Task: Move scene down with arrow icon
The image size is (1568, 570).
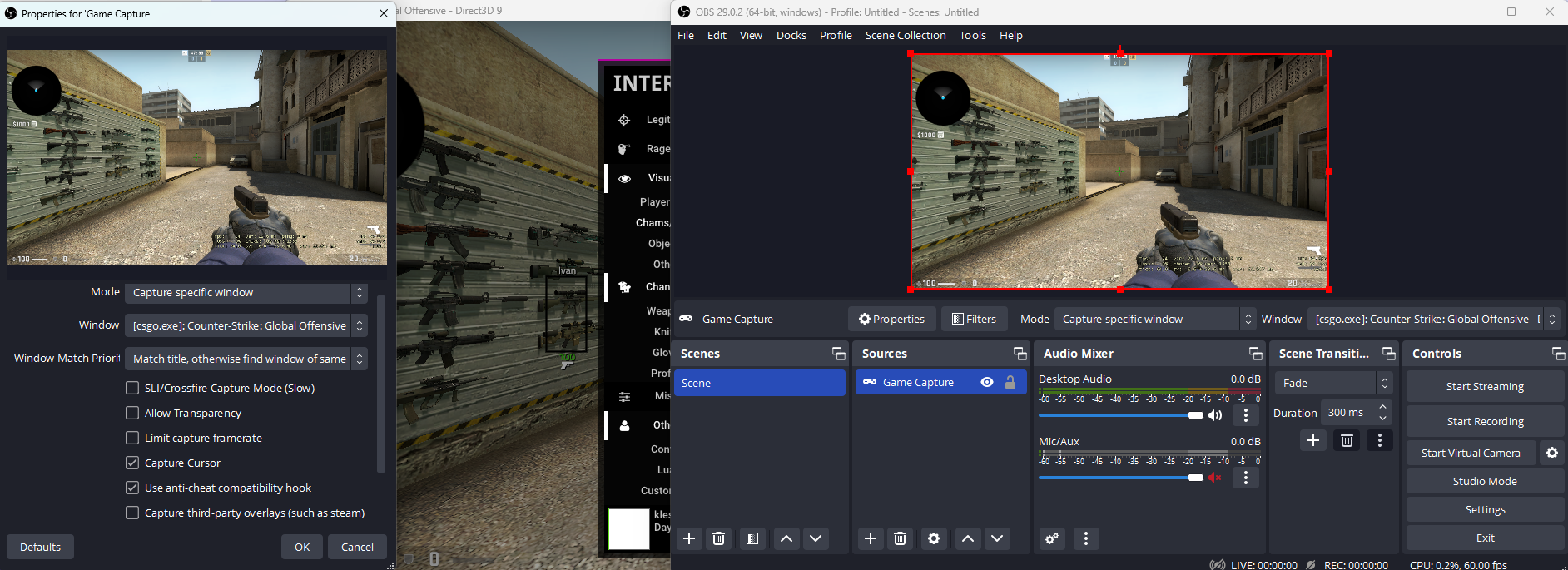Action: tap(816, 538)
